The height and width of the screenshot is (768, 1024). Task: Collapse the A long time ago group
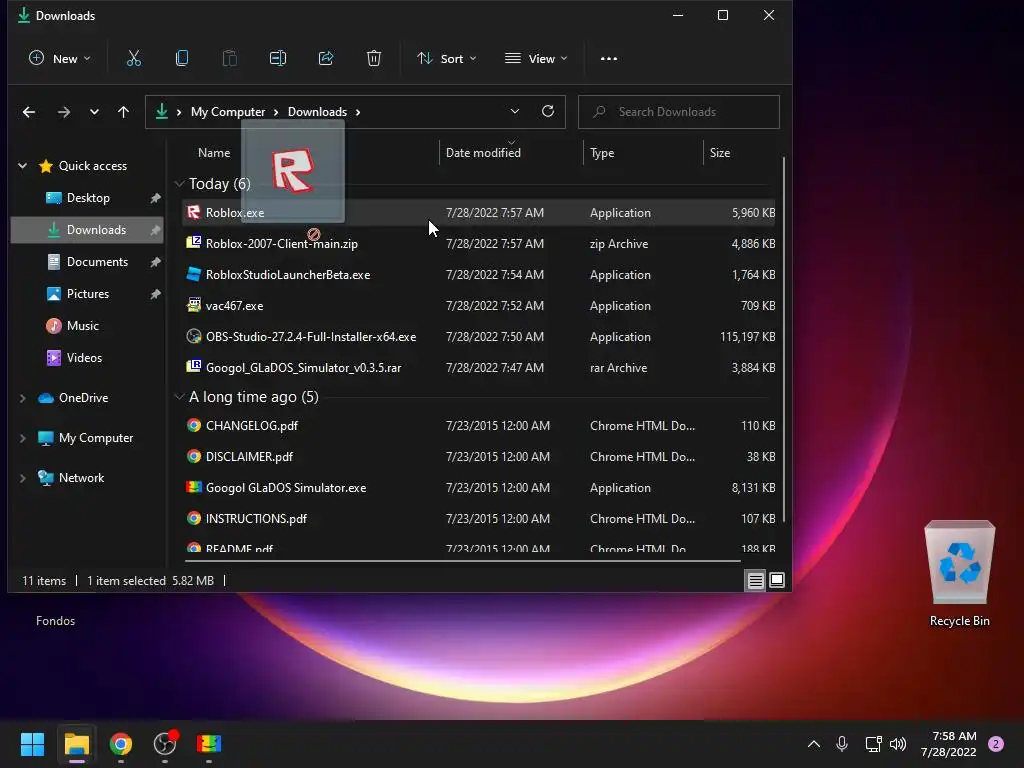coord(180,396)
